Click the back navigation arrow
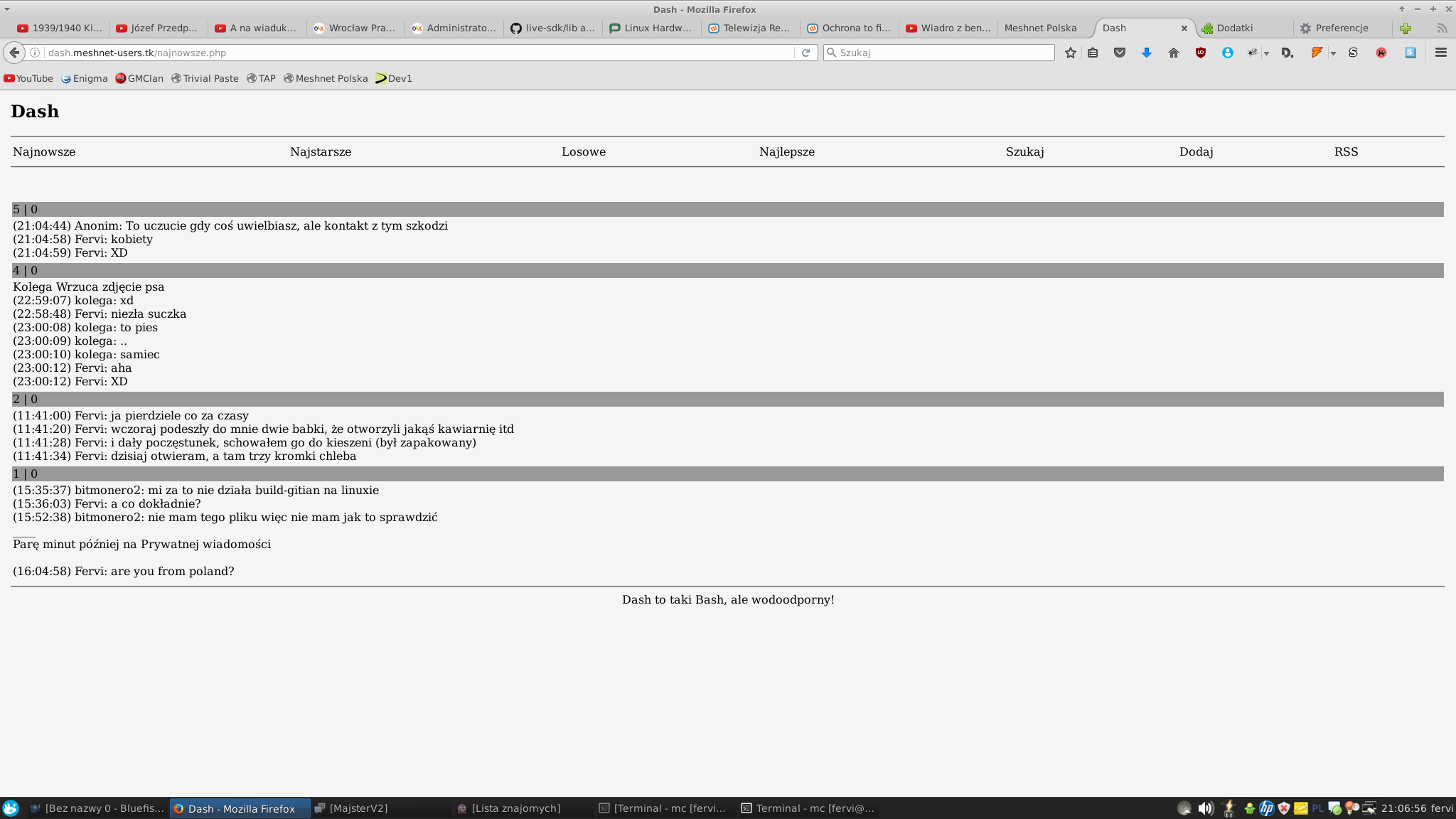The image size is (1456, 819). pyautogui.click(x=14, y=53)
